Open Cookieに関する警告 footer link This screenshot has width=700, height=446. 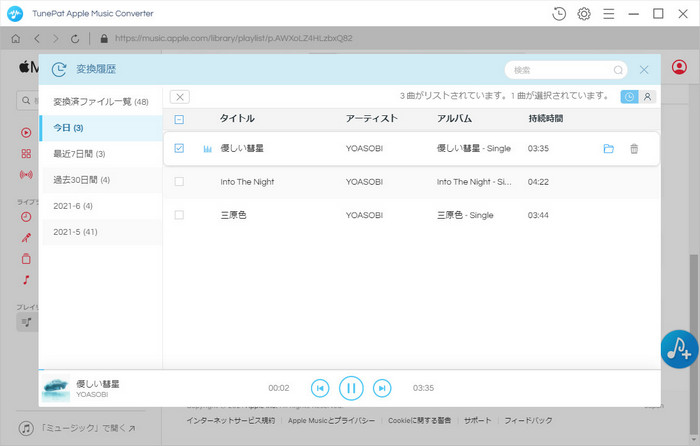(419, 421)
